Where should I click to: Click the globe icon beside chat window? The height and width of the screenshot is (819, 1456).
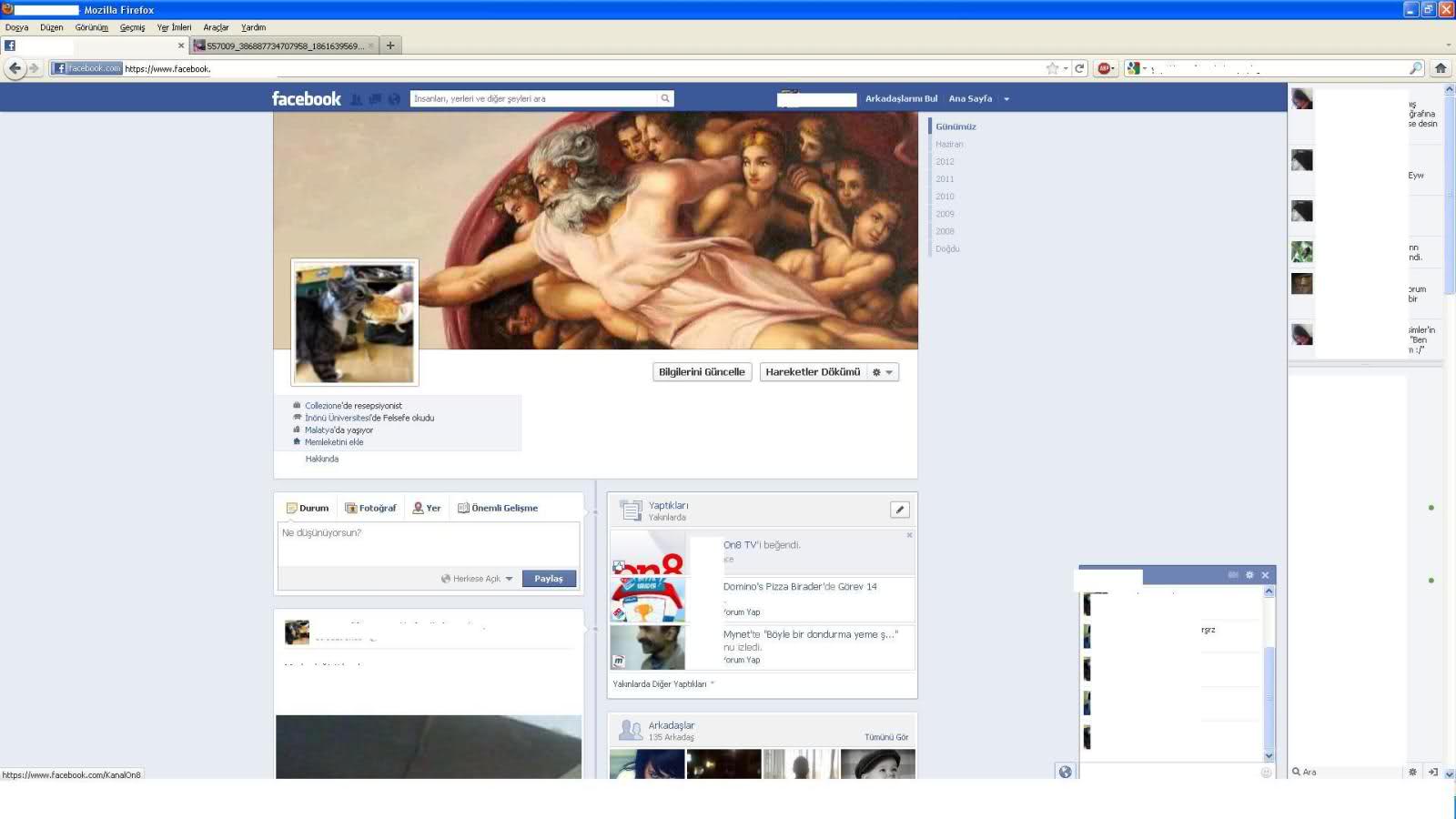click(x=1065, y=772)
